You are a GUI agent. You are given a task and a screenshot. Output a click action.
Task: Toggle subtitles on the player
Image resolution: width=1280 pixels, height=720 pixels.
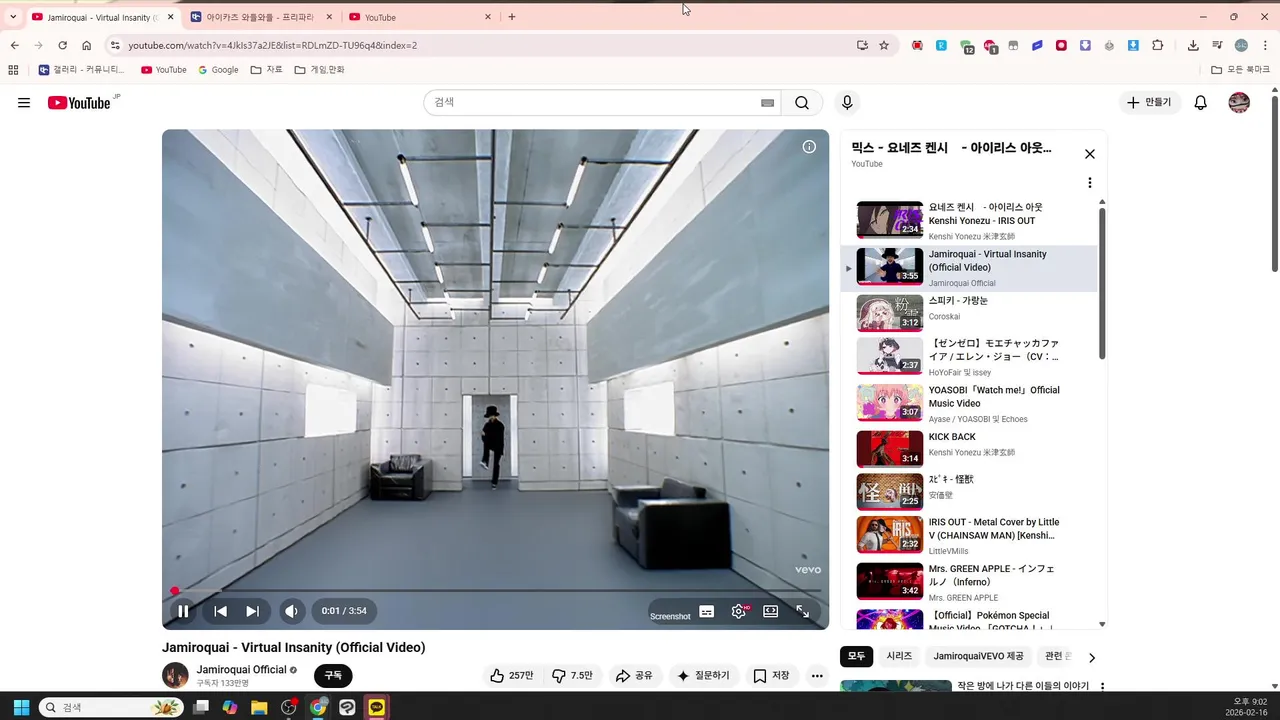point(707,611)
